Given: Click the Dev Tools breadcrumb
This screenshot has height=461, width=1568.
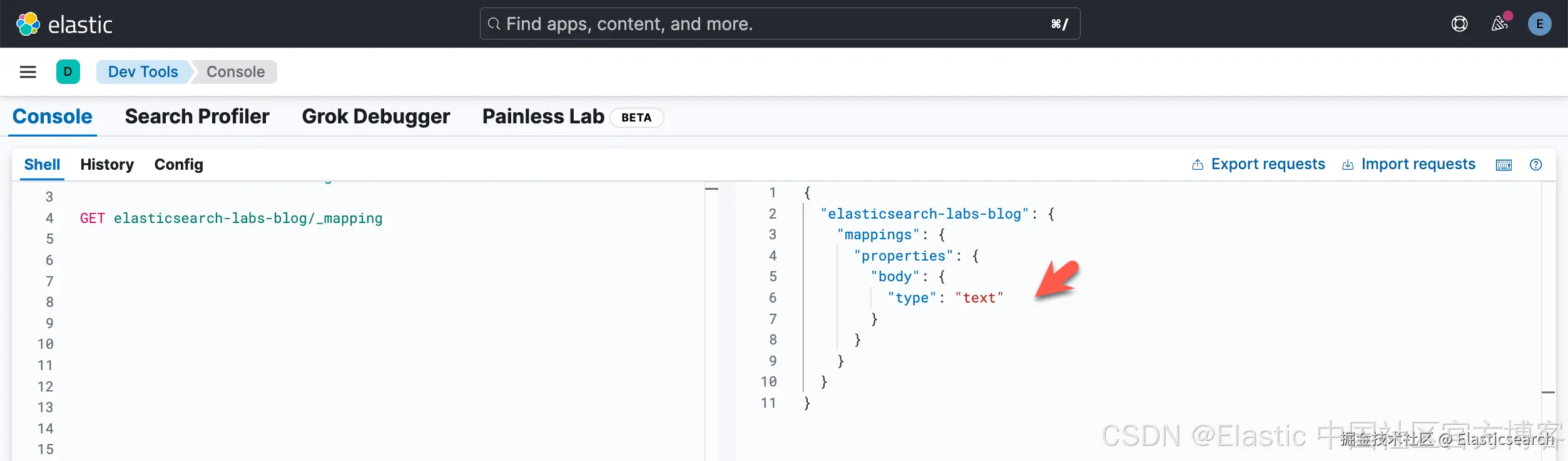Looking at the screenshot, I should [x=143, y=72].
